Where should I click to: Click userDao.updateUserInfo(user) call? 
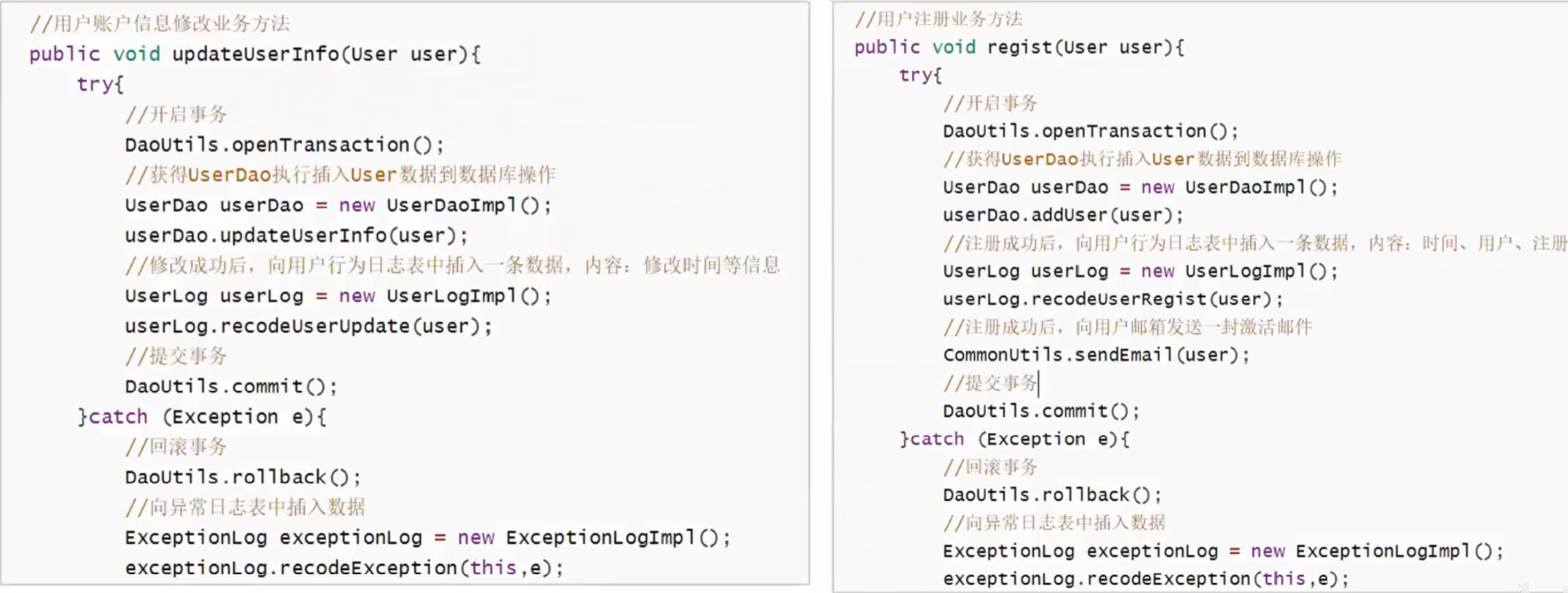click(296, 235)
